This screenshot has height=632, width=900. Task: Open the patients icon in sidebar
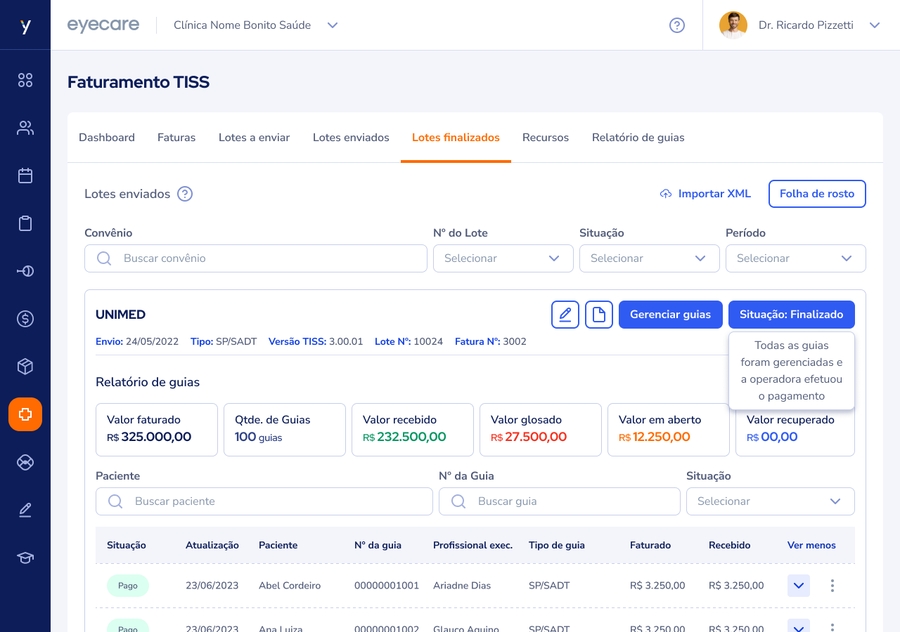coord(25,128)
